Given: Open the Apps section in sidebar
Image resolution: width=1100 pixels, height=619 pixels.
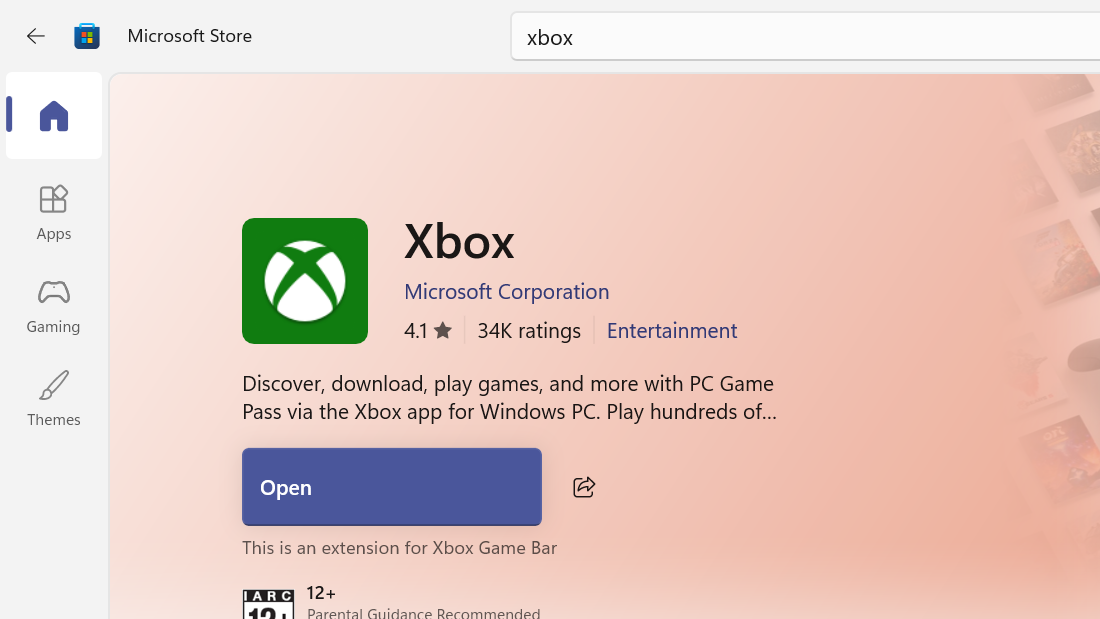Looking at the screenshot, I should [x=54, y=213].
